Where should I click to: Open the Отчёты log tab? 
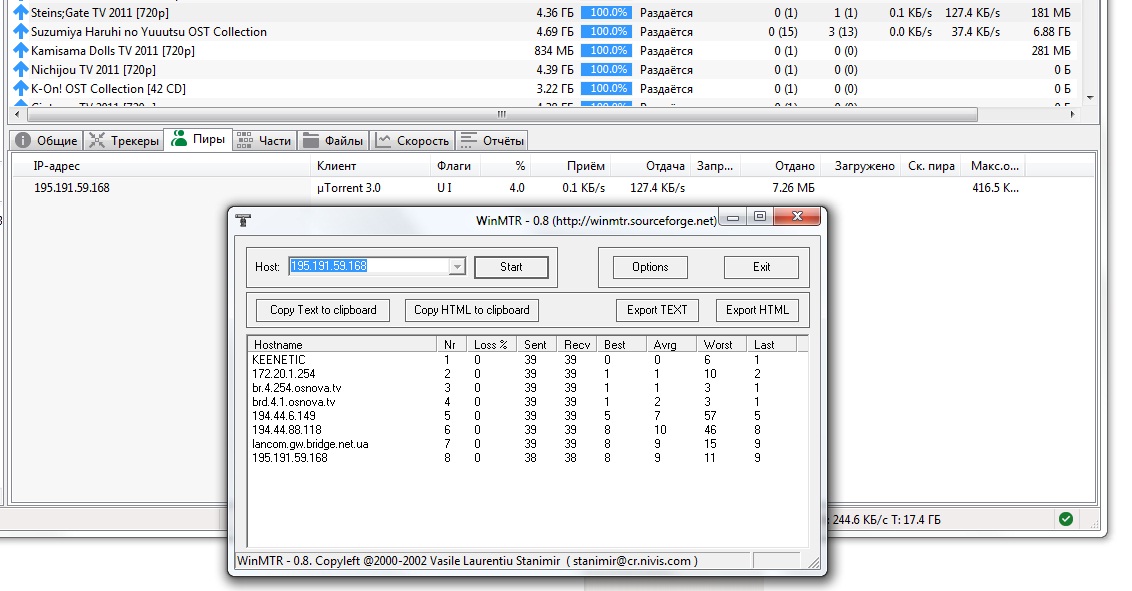click(492, 141)
